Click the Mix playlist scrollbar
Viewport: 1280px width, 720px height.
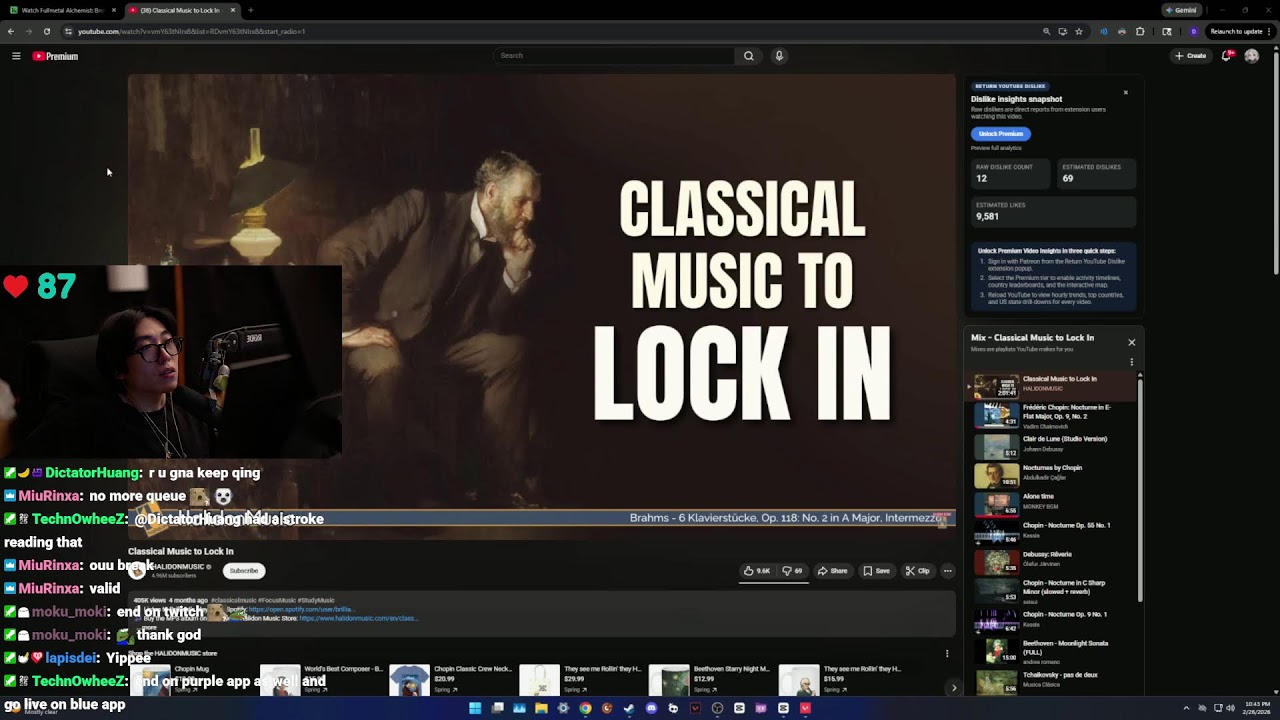pos(1140,490)
